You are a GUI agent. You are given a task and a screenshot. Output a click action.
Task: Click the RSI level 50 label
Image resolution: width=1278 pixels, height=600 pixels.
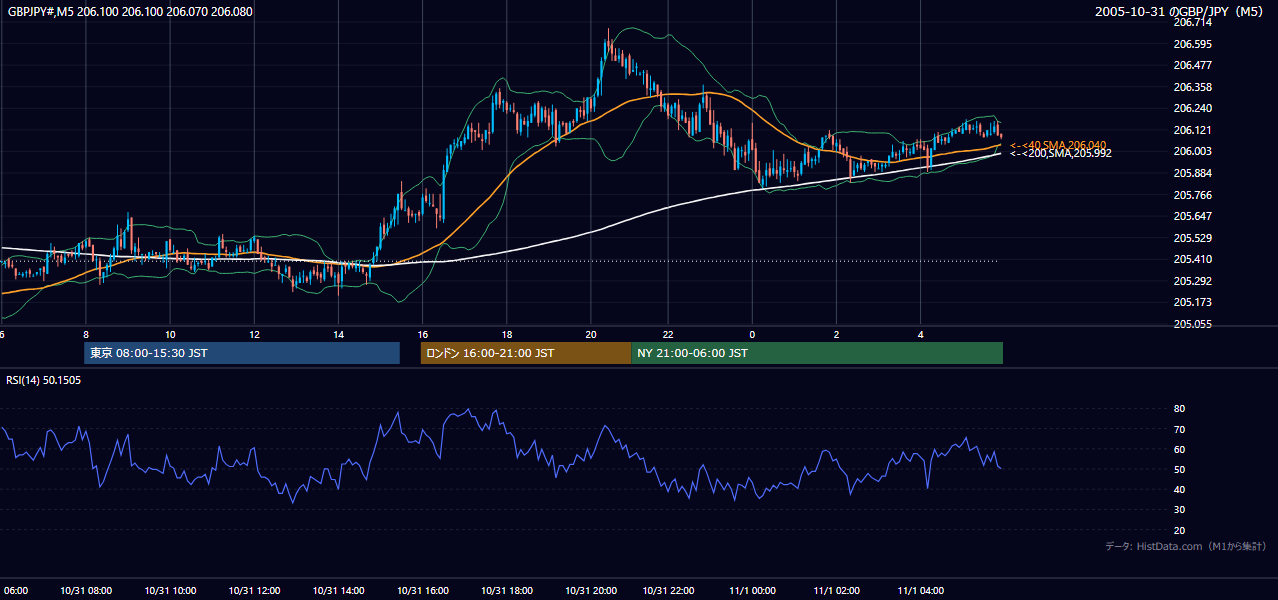[1179, 469]
